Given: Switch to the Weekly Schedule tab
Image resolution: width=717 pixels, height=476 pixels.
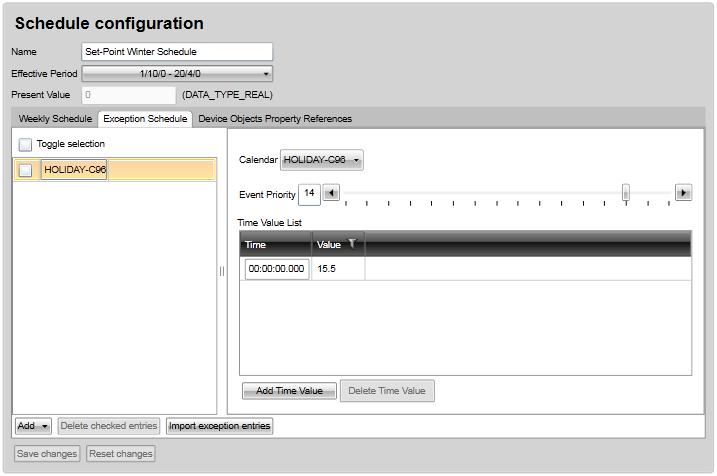Looking at the screenshot, I should click(55, 119).
